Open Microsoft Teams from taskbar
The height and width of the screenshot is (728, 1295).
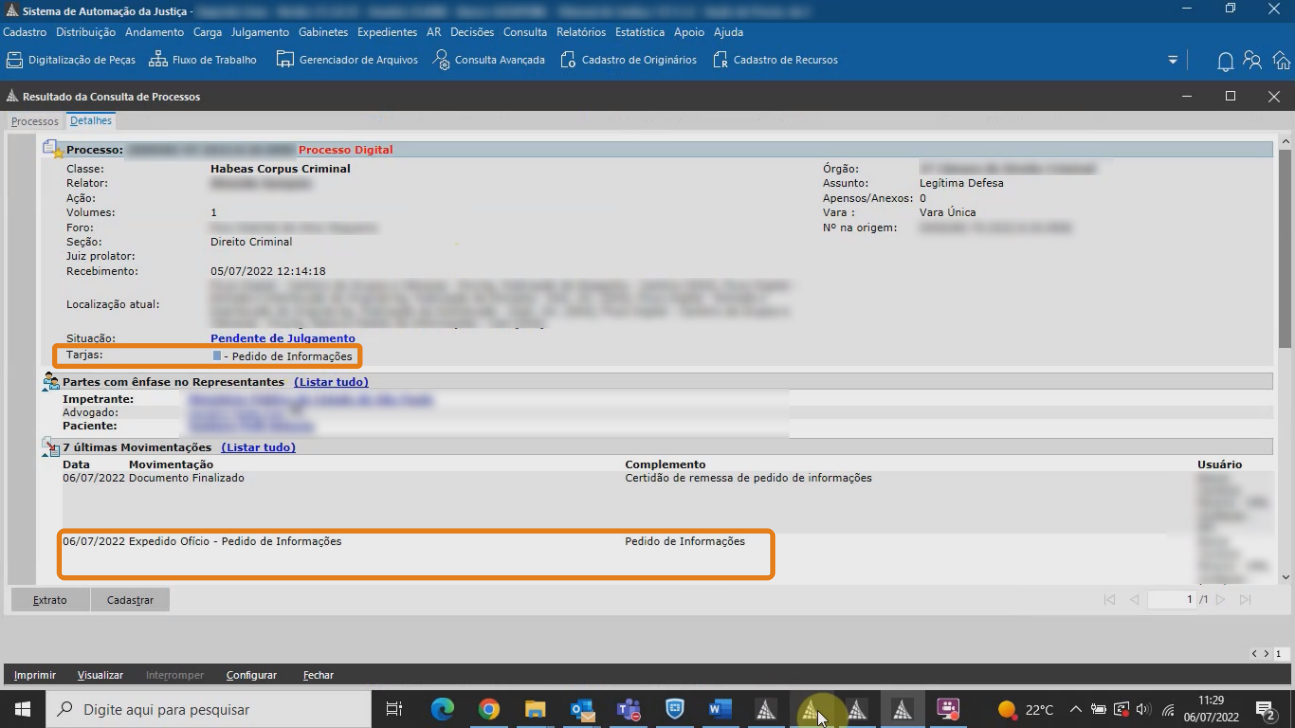click(628, 709)
